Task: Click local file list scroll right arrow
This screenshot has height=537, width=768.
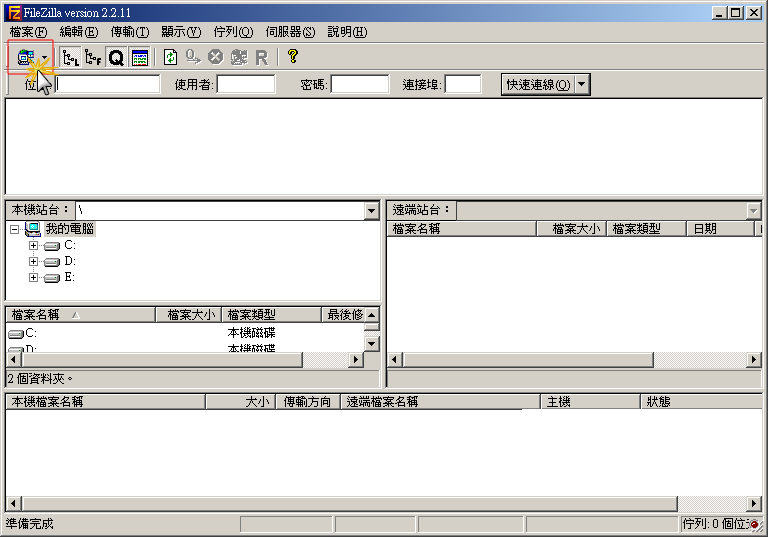Action: tap(356, 360)
